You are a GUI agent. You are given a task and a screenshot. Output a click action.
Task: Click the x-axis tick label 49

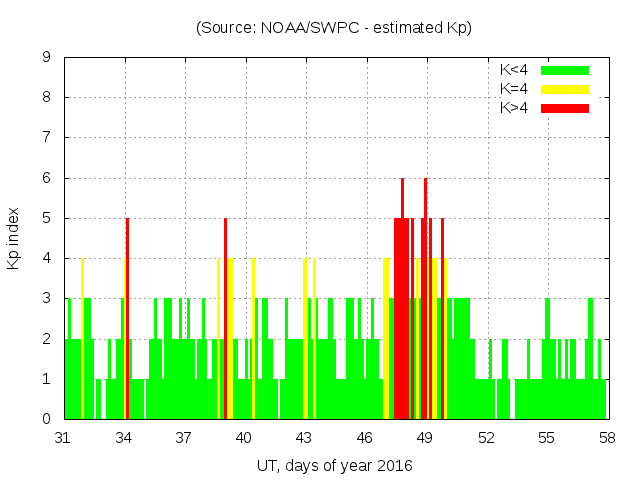pos(425,438)
